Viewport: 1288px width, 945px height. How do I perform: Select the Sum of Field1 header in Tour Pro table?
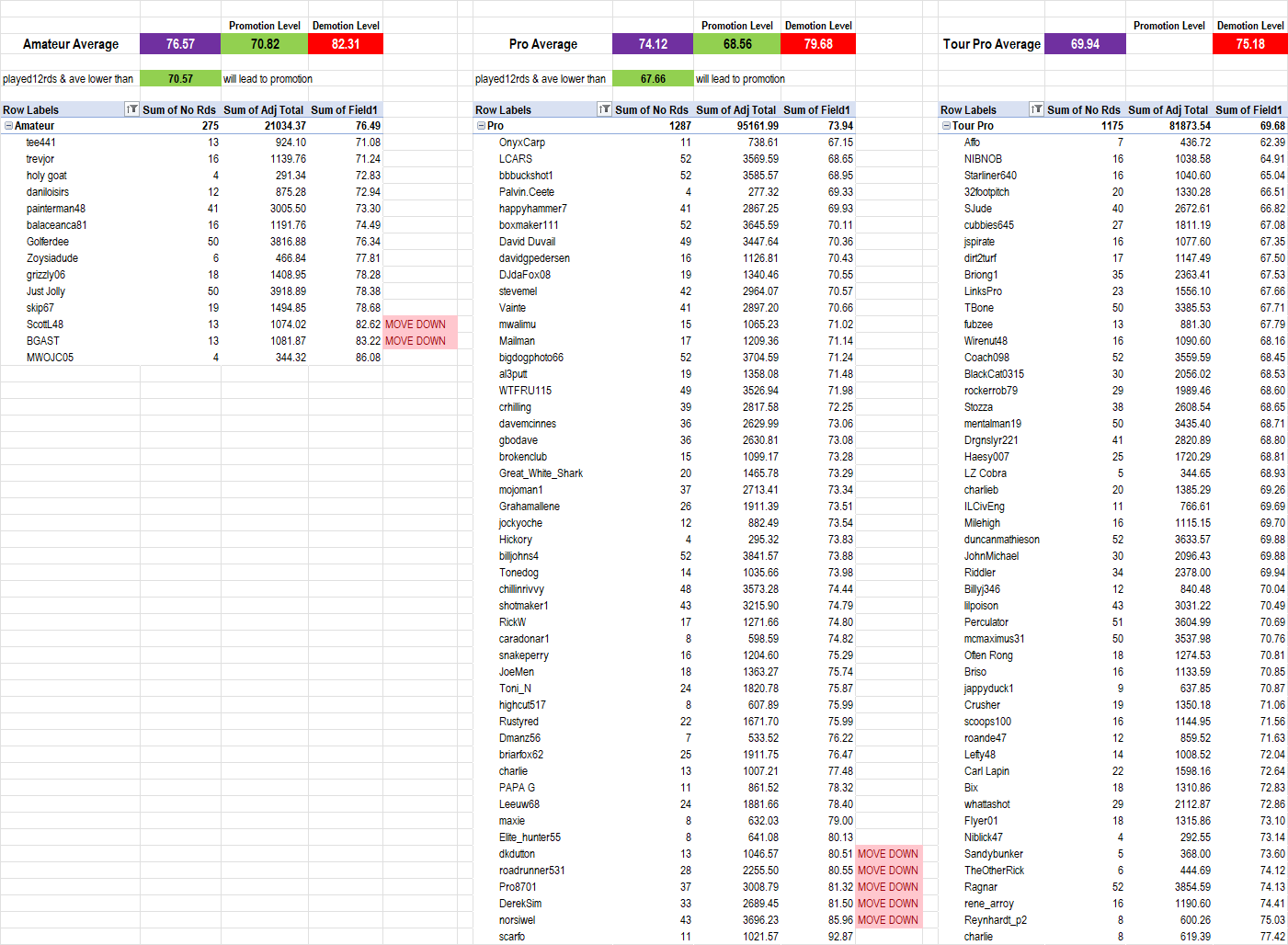pyautogui.click(x=1248, y=109)
